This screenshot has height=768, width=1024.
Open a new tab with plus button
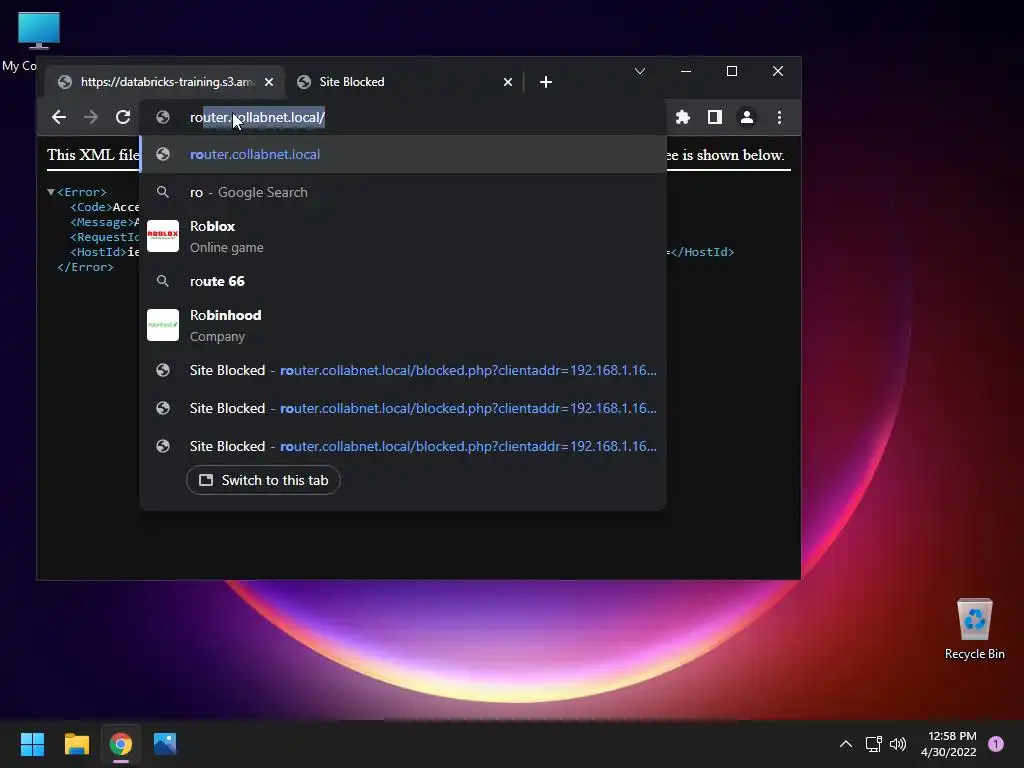click(x=546, y=82)
